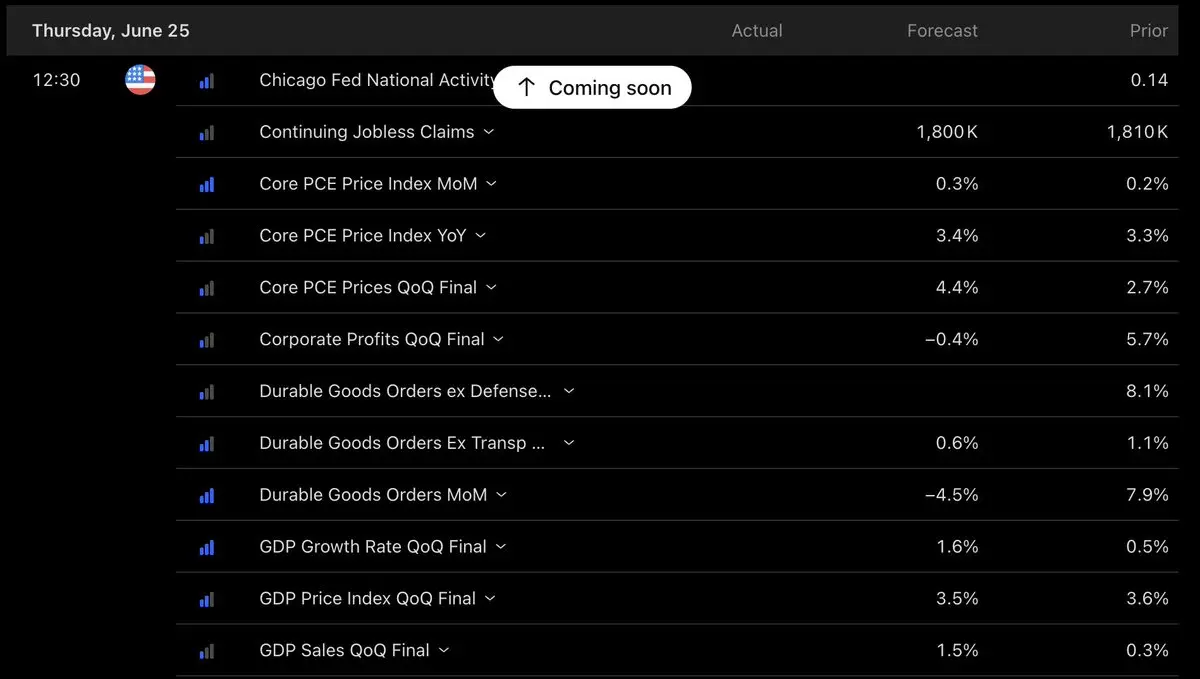The width and height of the screenshot is (1200, 679).
Task: Expand the Durable Goods Orders Ex Transp chevron
Action: (x=569, y=443)
